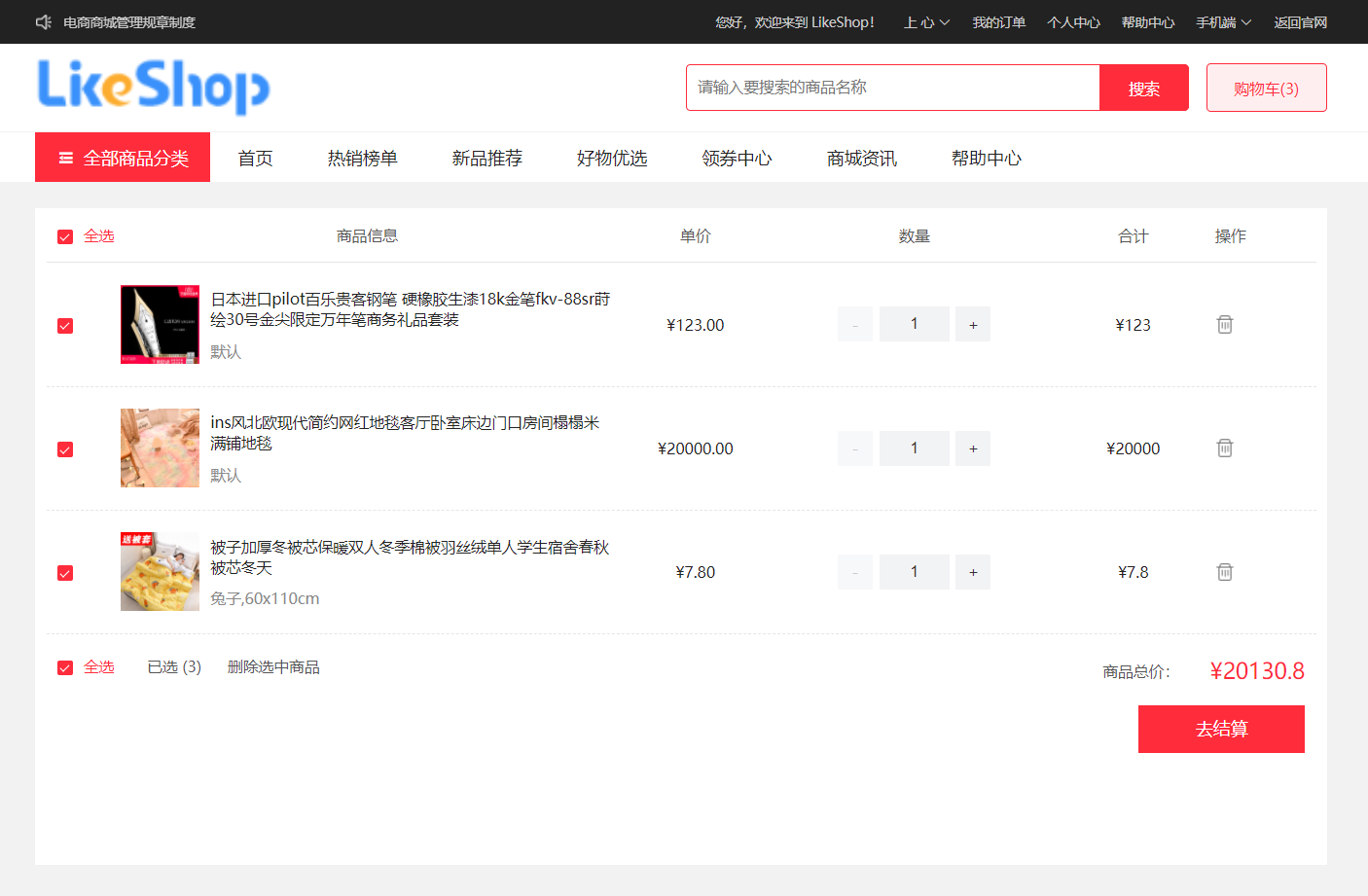Click the ¥7.80 unit price
The width and height of the screenshot is (1368, 896).
point(696,572)
